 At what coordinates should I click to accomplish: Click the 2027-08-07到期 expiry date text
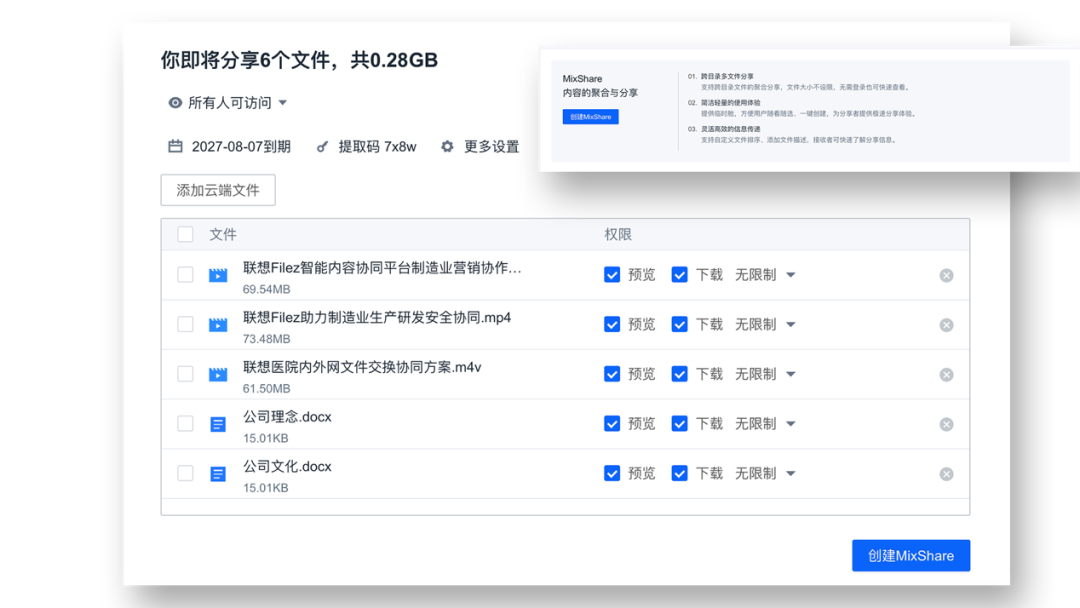[x=241, y=147]
